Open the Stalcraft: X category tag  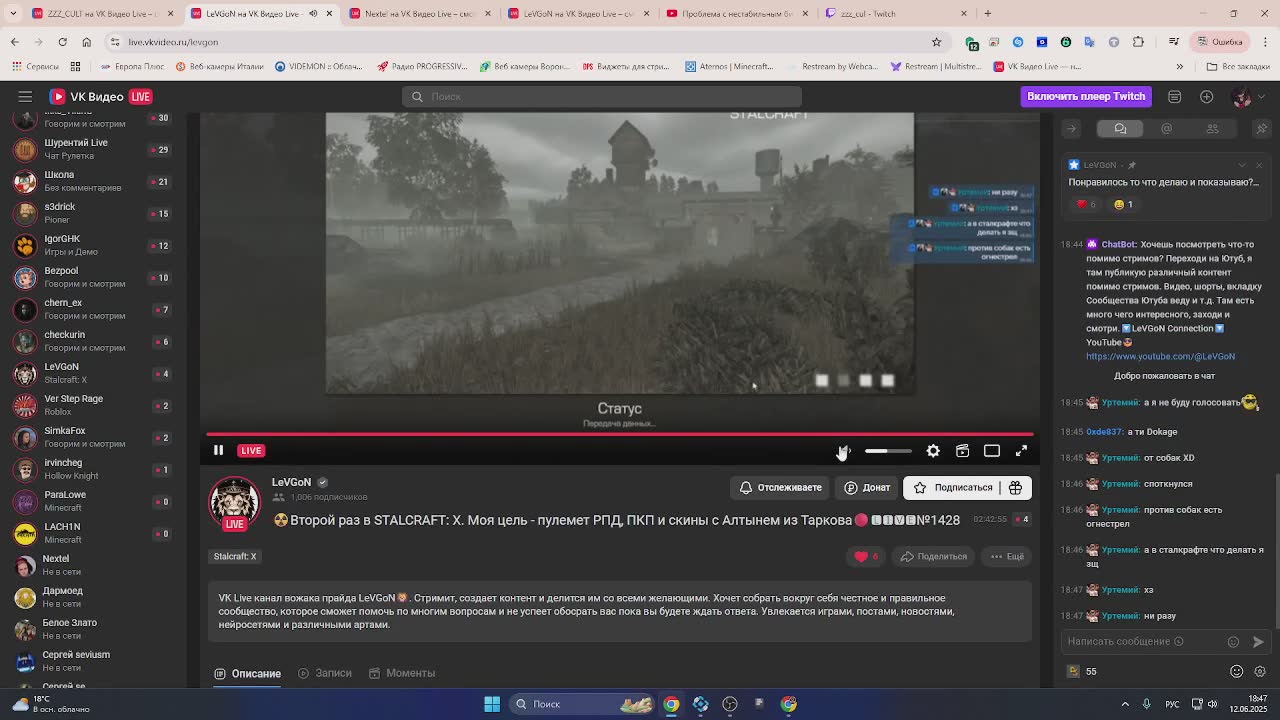click(235, 556)
